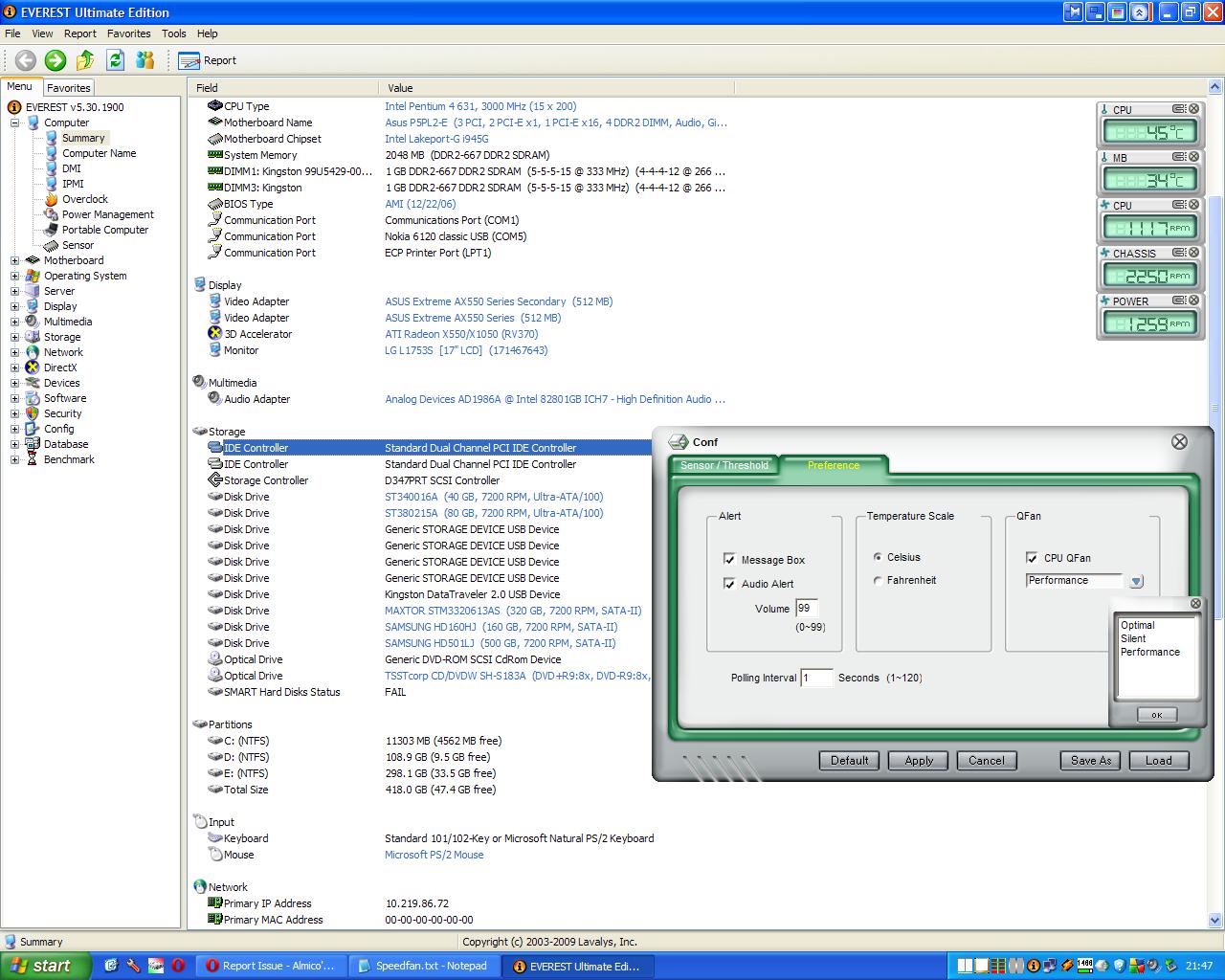This screenshot has height=980, width=1225.
Task: Close the CPU fan RPM widget
Action: click(x=1194, y=205)
